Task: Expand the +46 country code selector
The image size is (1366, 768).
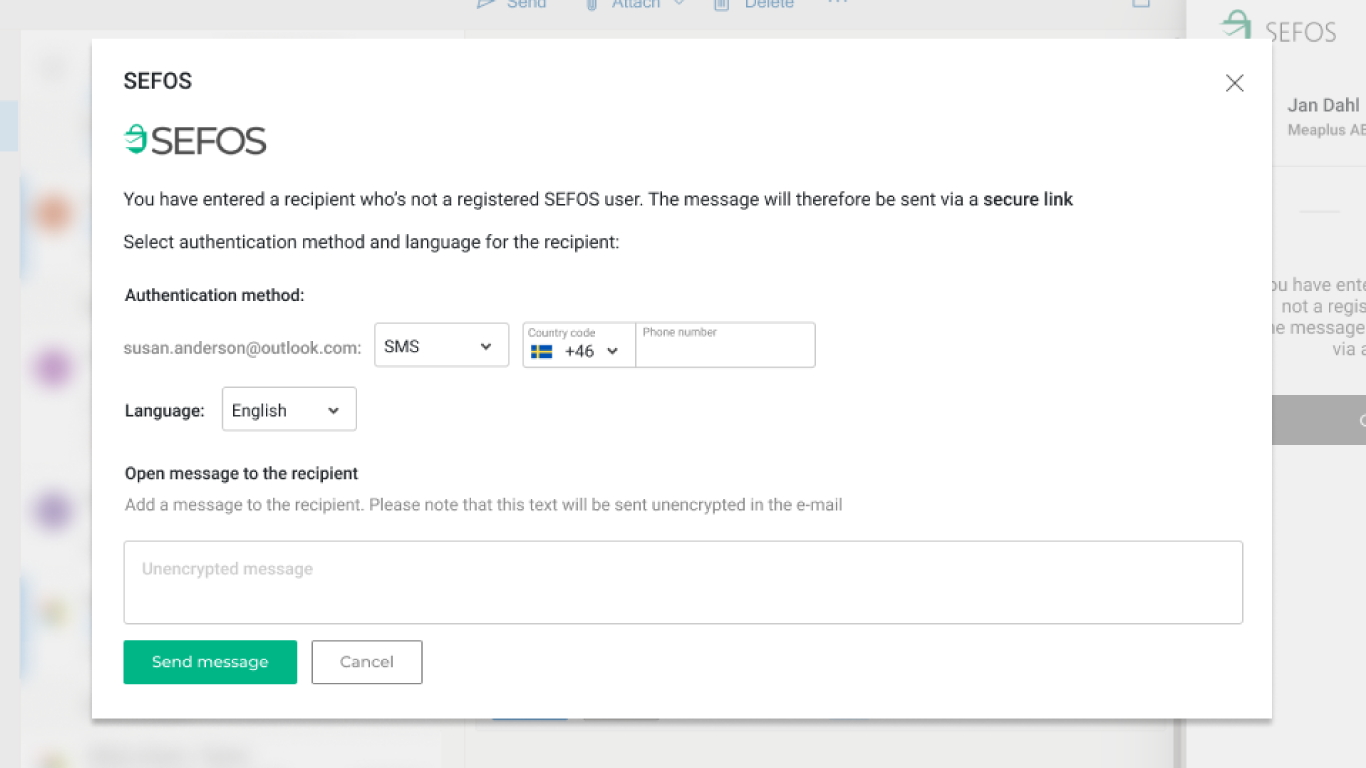Action: (x=578, y=351)
